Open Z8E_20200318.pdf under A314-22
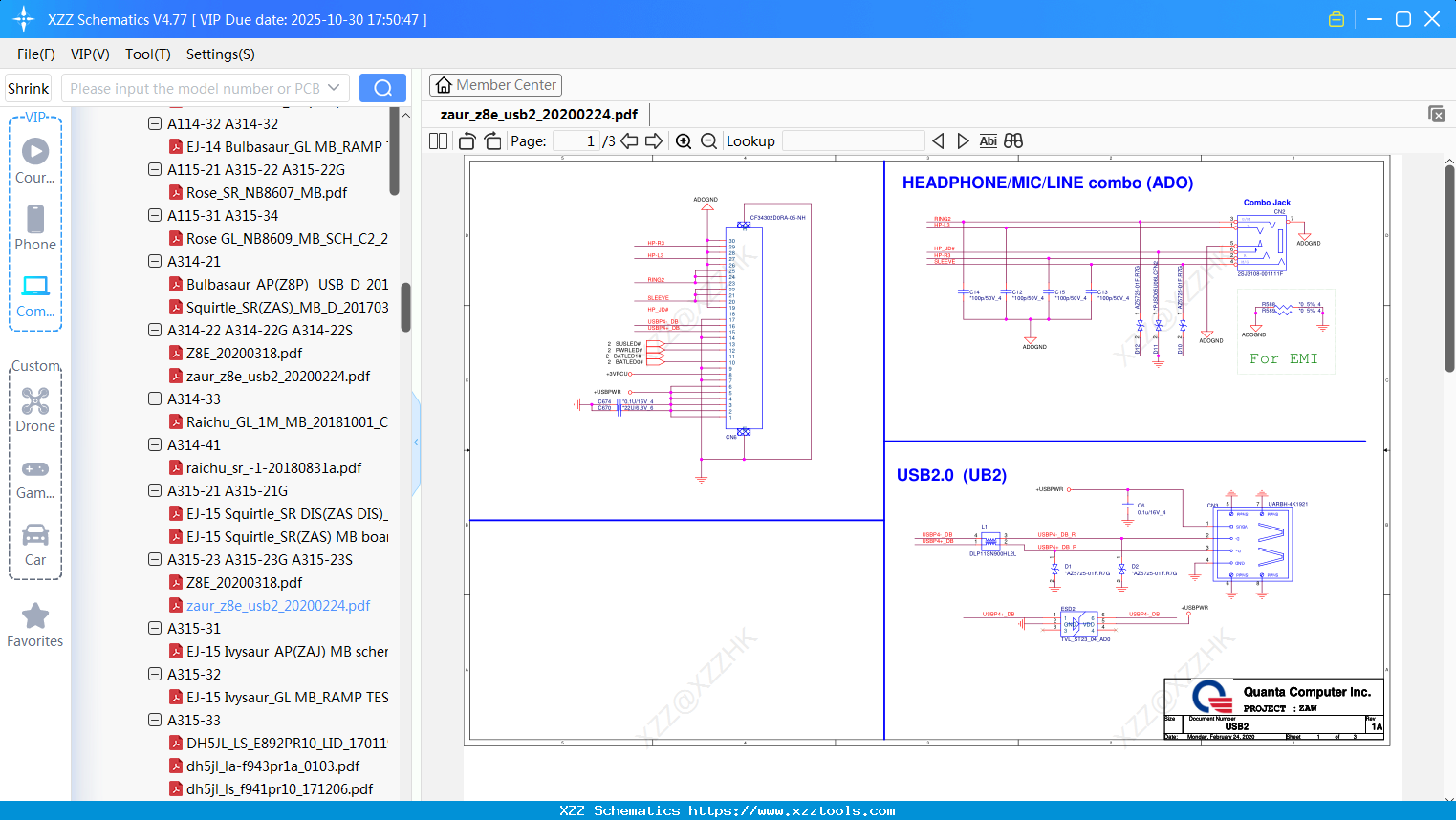 [244, 353]
